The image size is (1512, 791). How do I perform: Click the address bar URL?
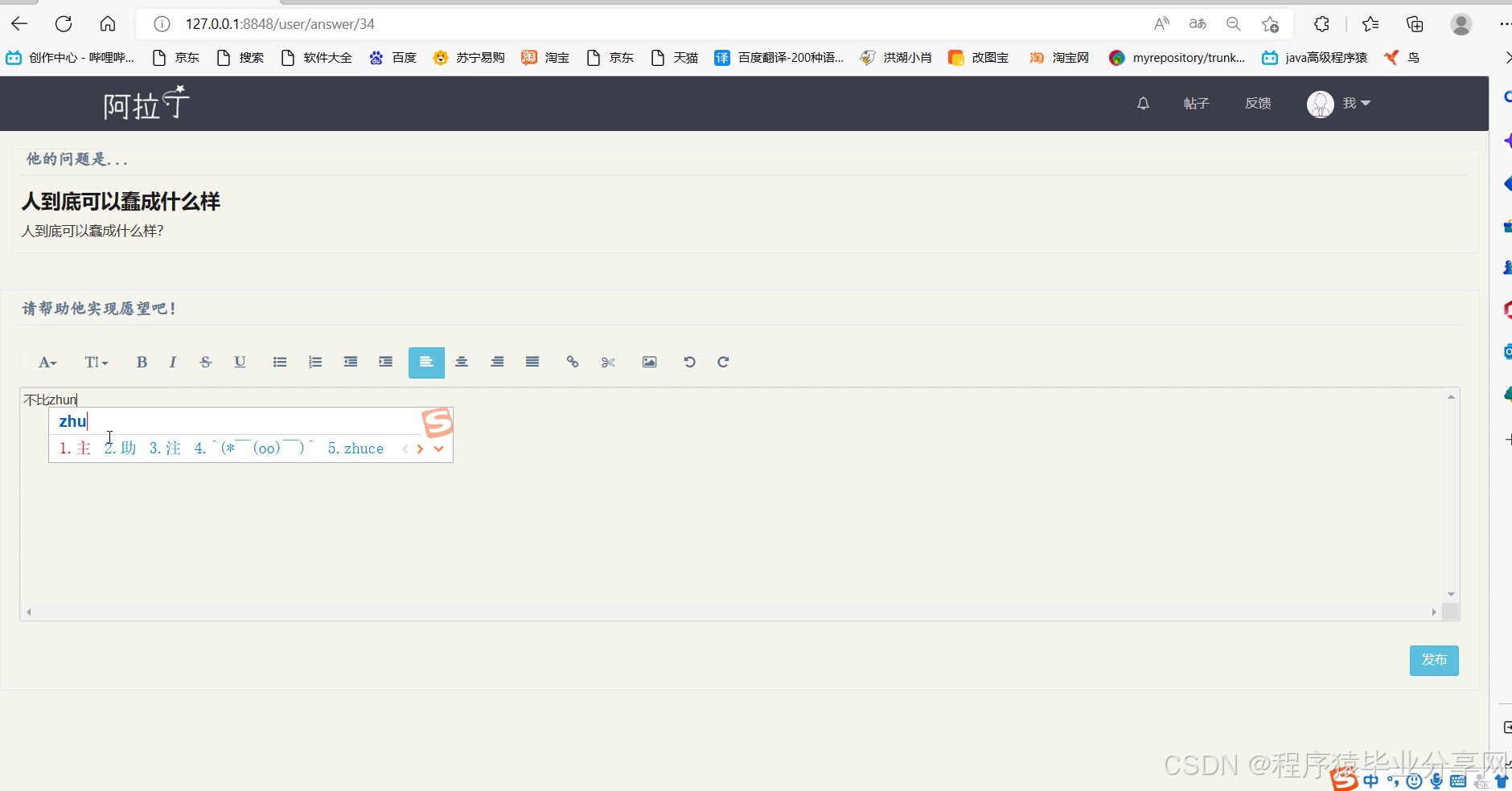pyautogui.click(x=280, y=24)
